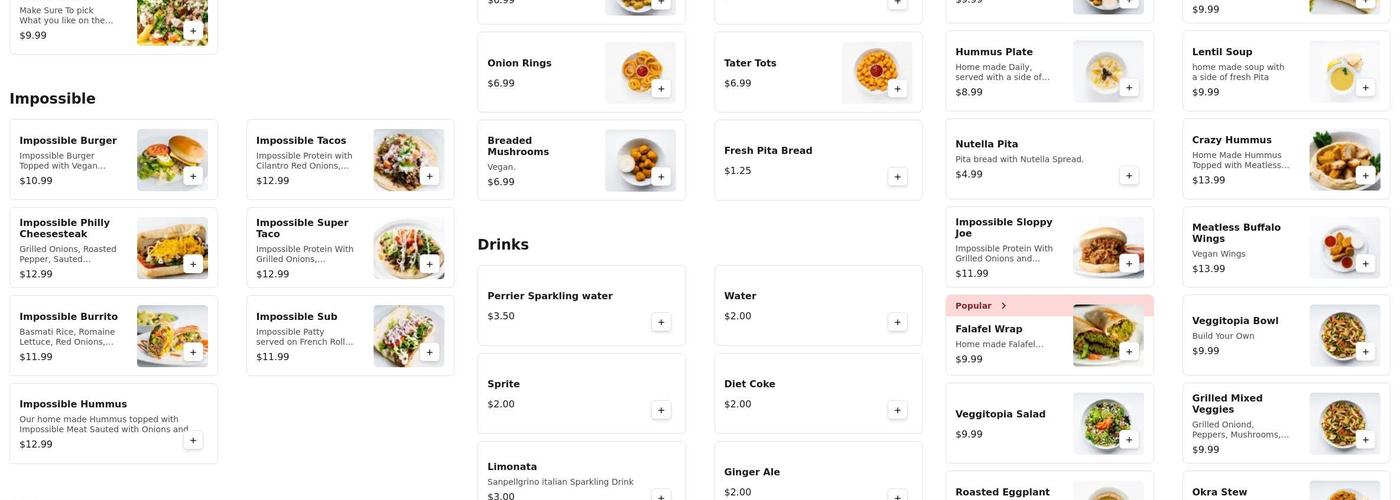Add Onion Rings with plus button
Viewport: 1400px width, 500px height.
tap(660, 88)
